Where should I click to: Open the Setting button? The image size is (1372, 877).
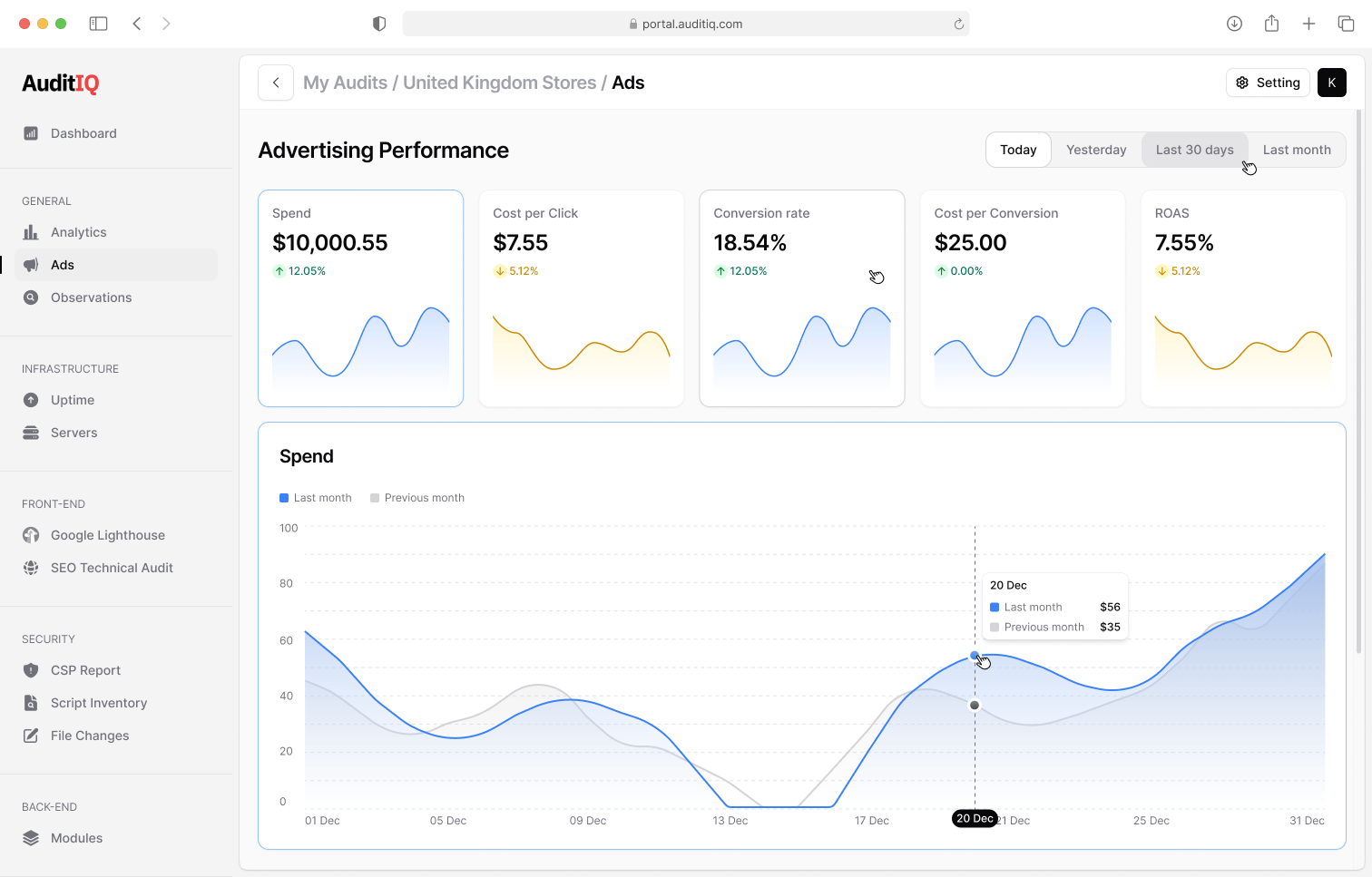tap(1268, 83)
